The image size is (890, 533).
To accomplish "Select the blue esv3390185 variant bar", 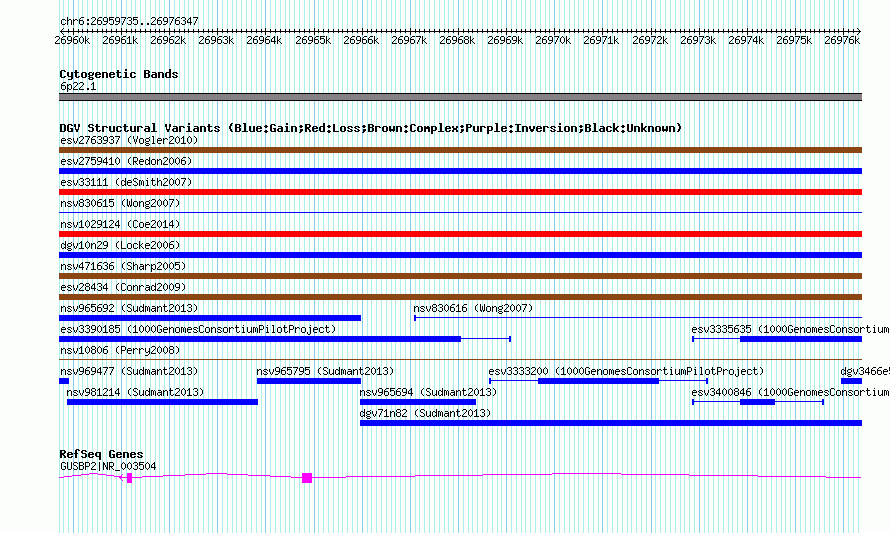I will coord(260,339).
